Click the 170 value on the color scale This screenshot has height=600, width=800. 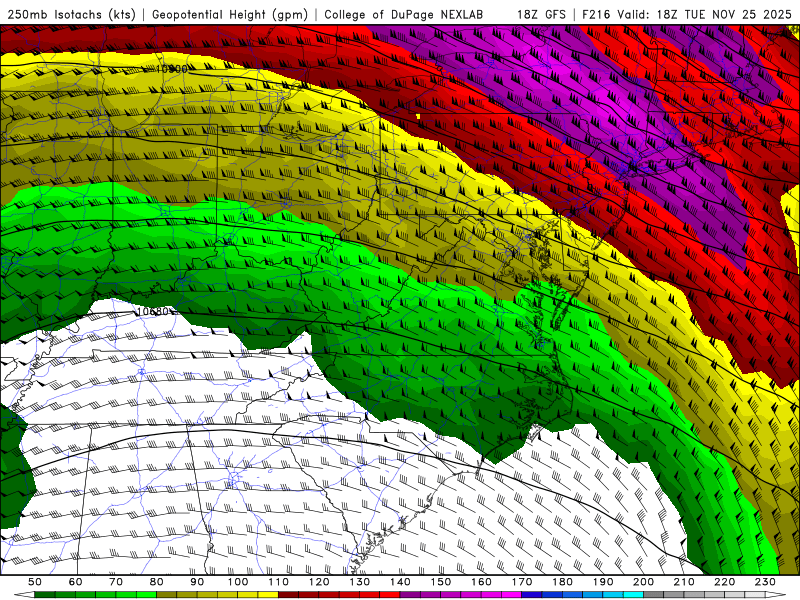pos(522,582)
